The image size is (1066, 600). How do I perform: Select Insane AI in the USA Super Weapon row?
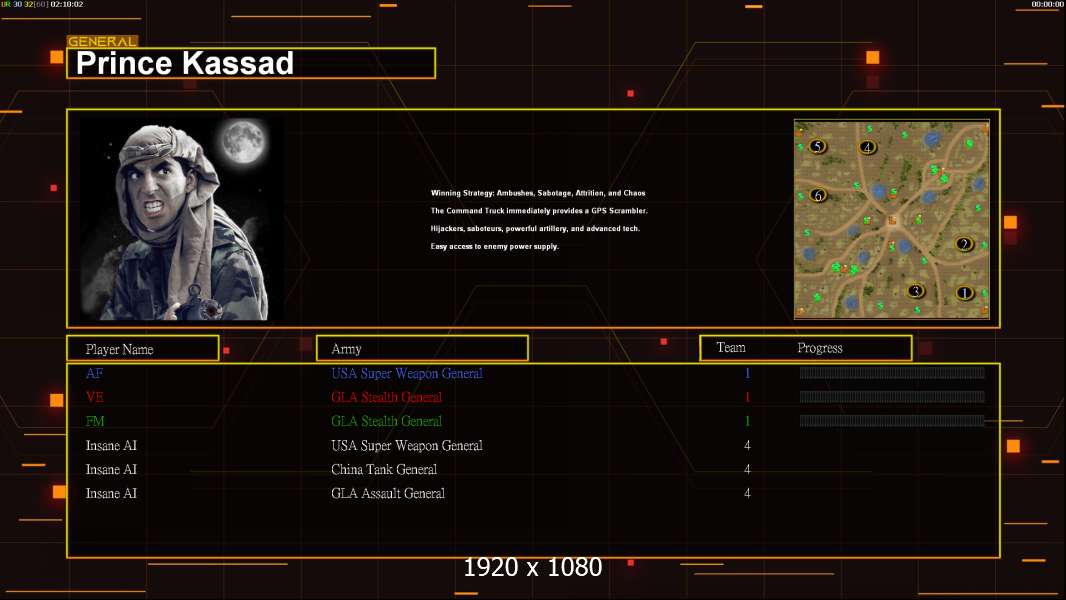click(111, 445)
